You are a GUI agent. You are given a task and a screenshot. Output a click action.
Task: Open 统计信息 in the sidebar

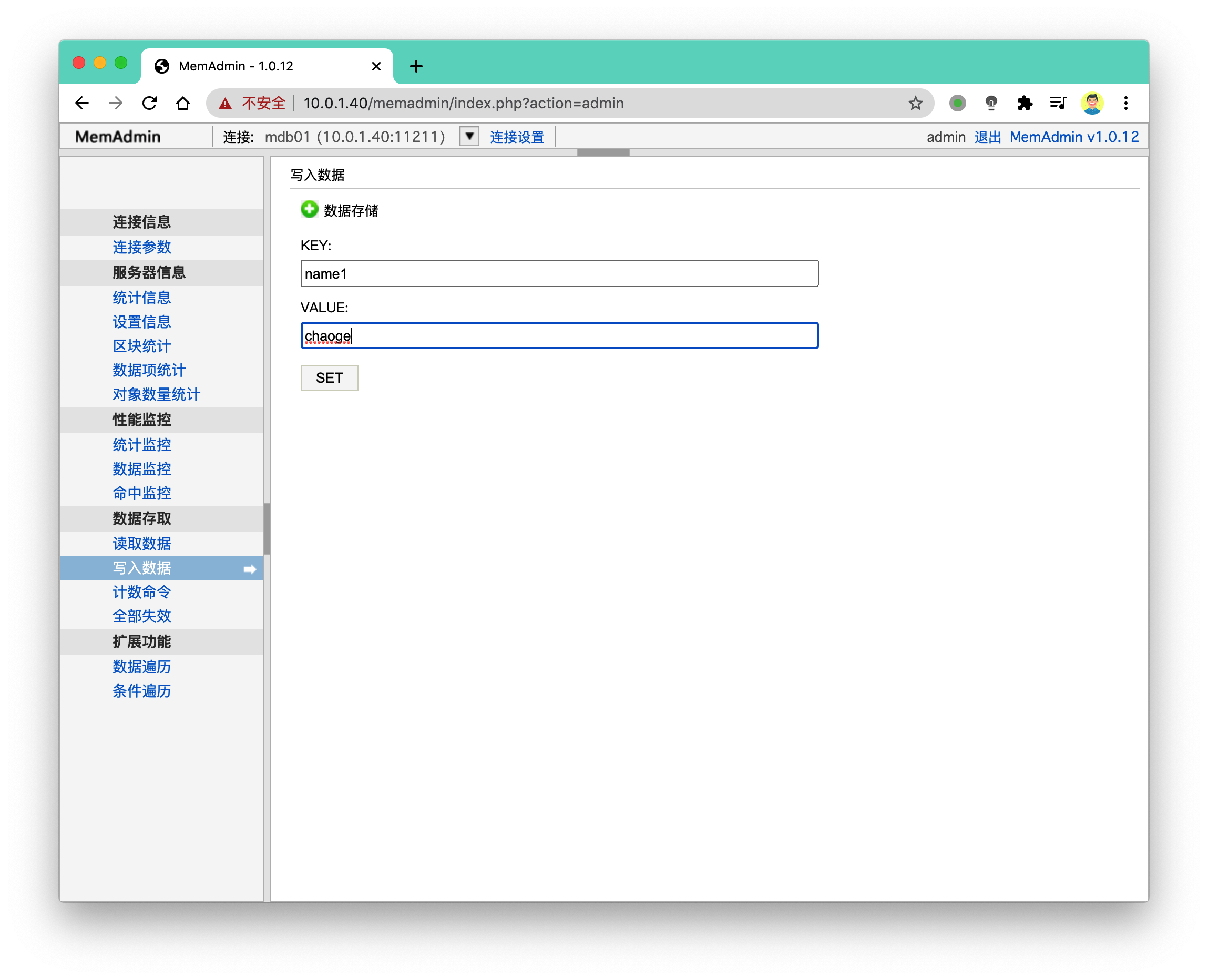tap(142, 298)
